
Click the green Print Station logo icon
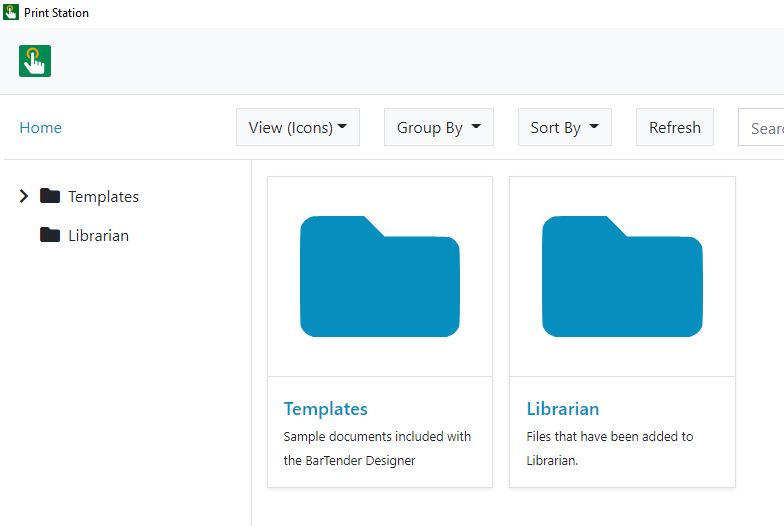(35, 61)
